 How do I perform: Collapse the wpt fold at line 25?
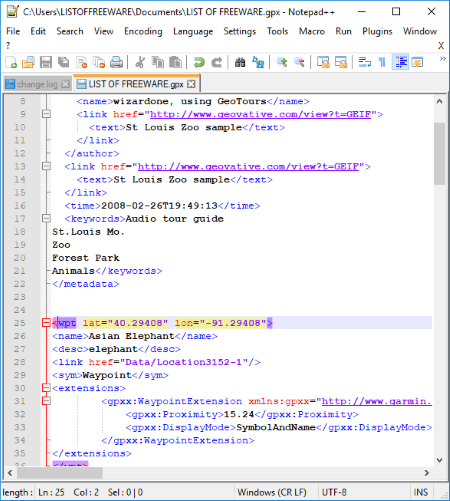[46, 323]
